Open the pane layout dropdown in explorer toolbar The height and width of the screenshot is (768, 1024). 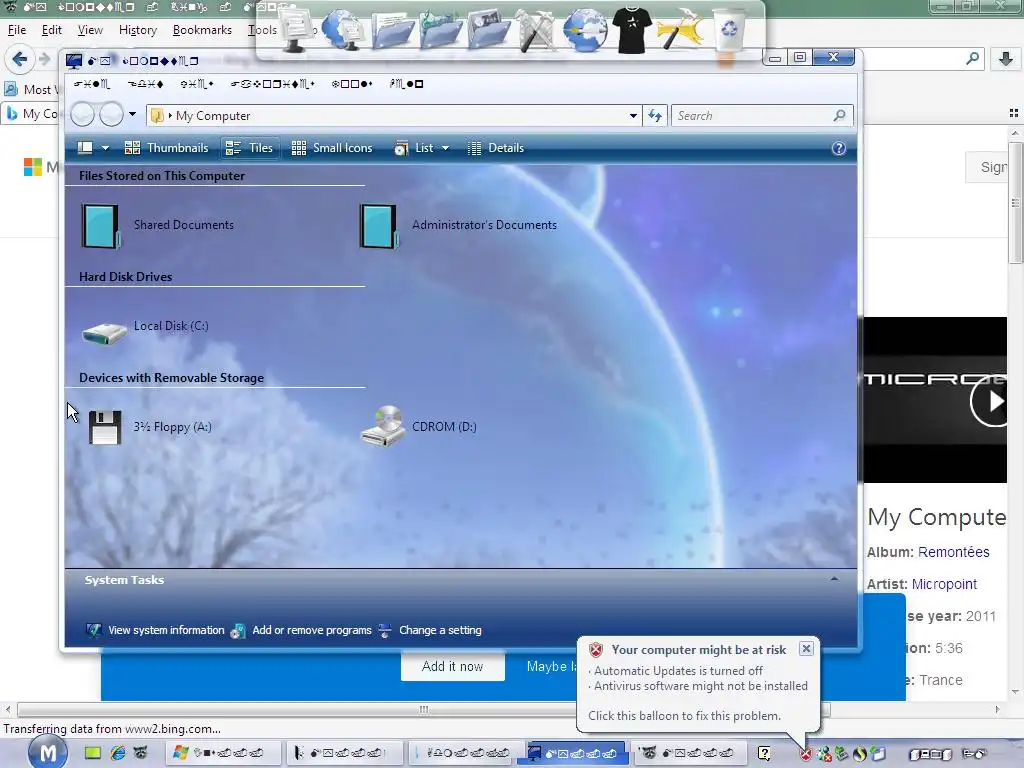105,148
